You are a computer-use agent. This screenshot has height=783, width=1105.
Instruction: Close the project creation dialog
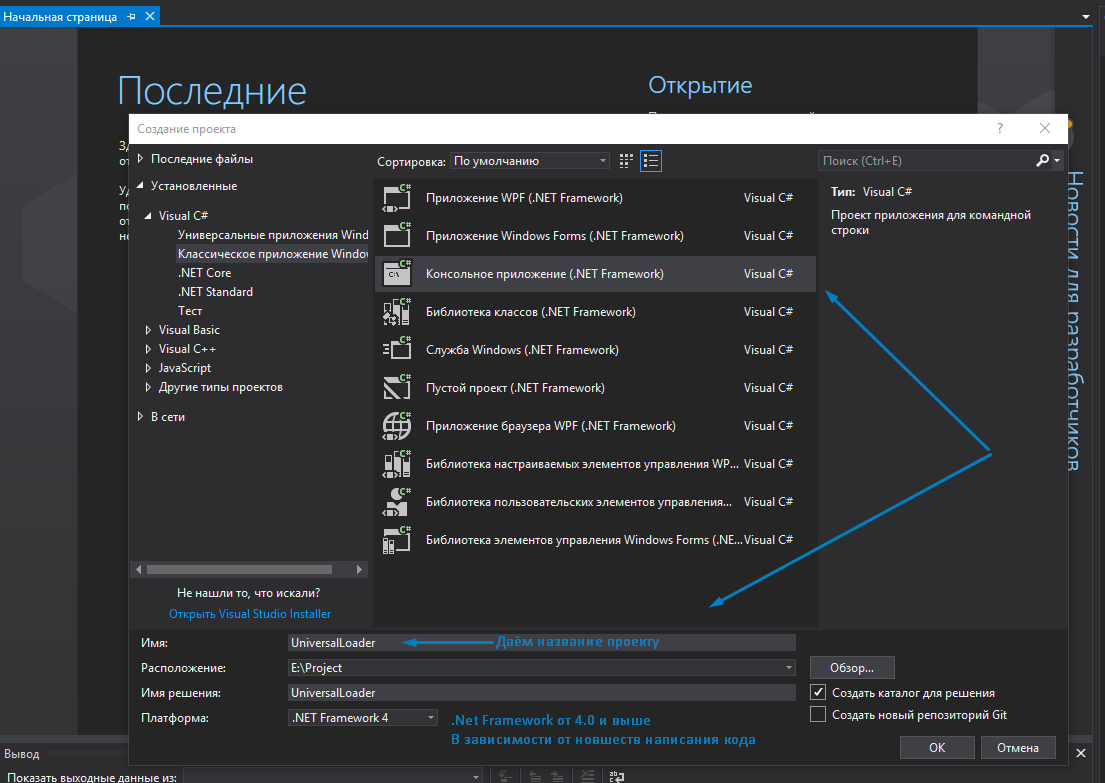coord(1045,128)
